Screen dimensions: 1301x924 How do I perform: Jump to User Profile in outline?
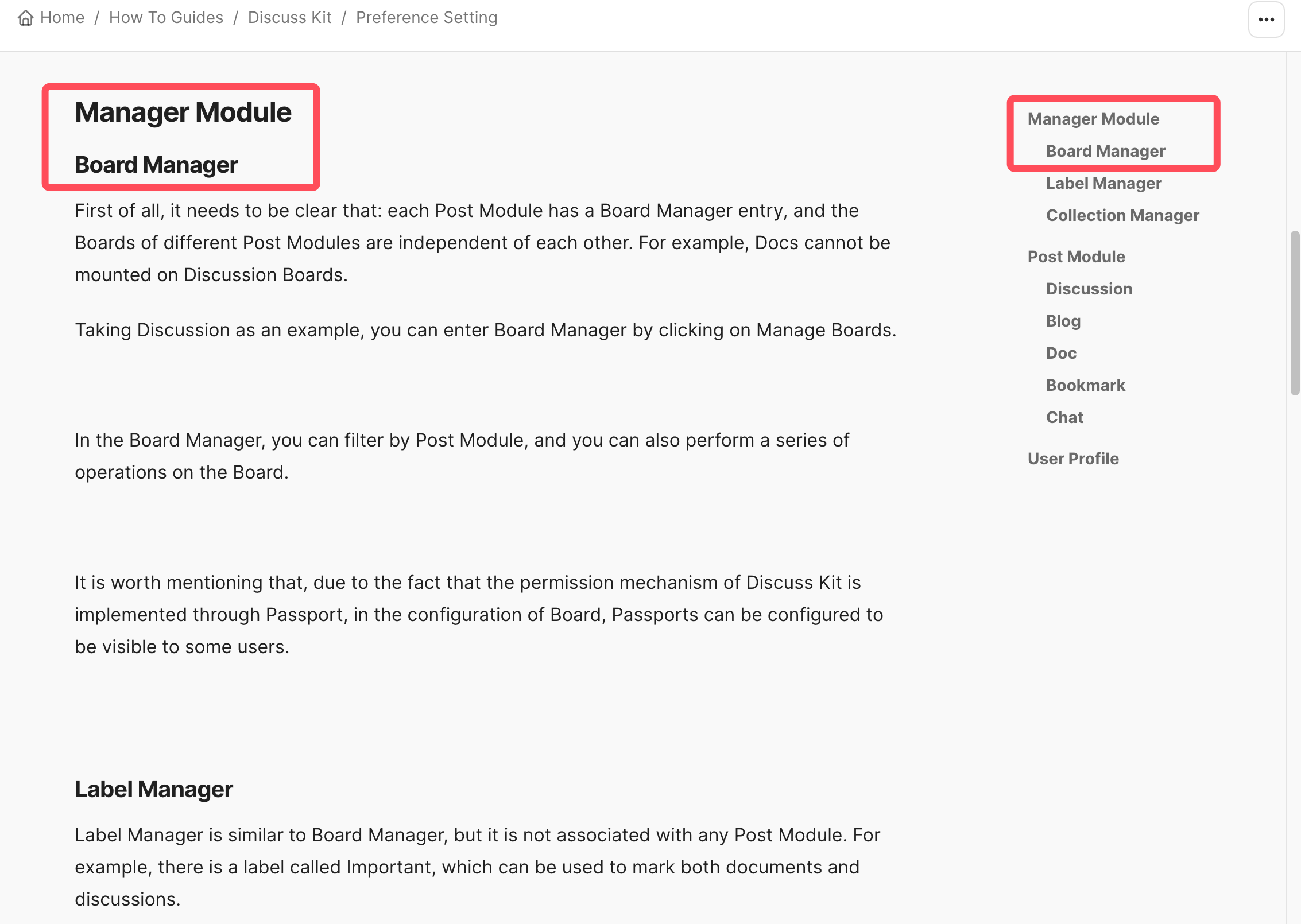pyautogui.click(x=1073, y=459)
